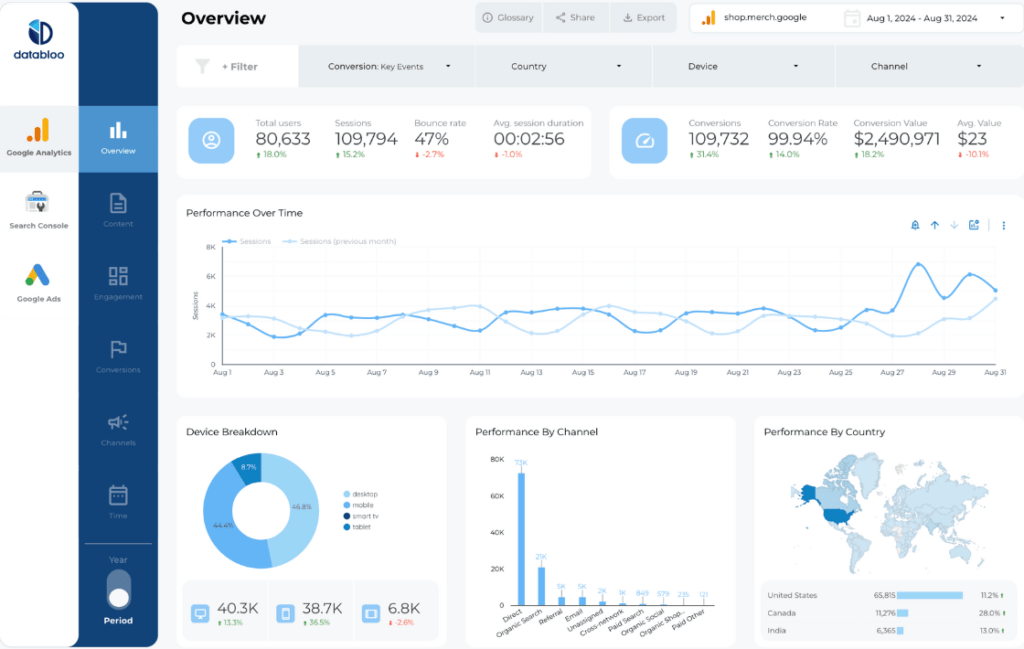Screen dimensions: 1024x649
Task: Click the Export button
Action: coord(643,18)
